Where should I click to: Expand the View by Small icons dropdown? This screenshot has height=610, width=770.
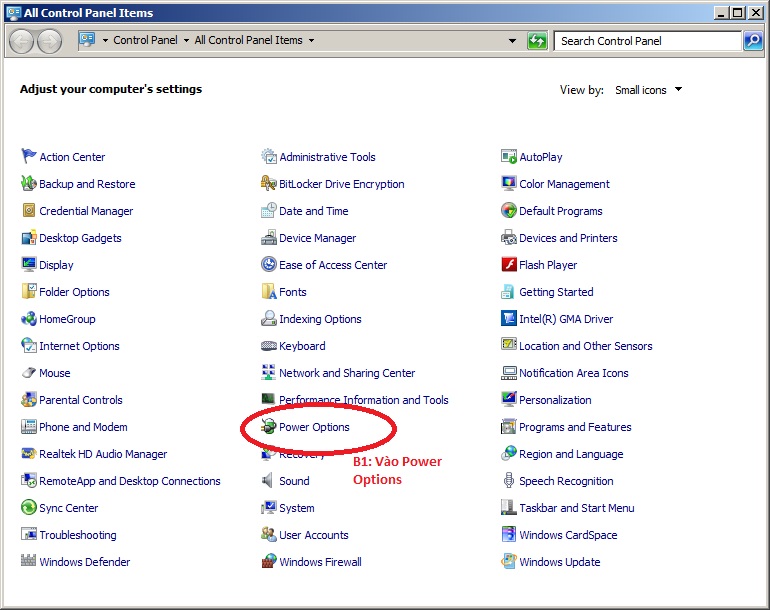[x=648, y=90]
